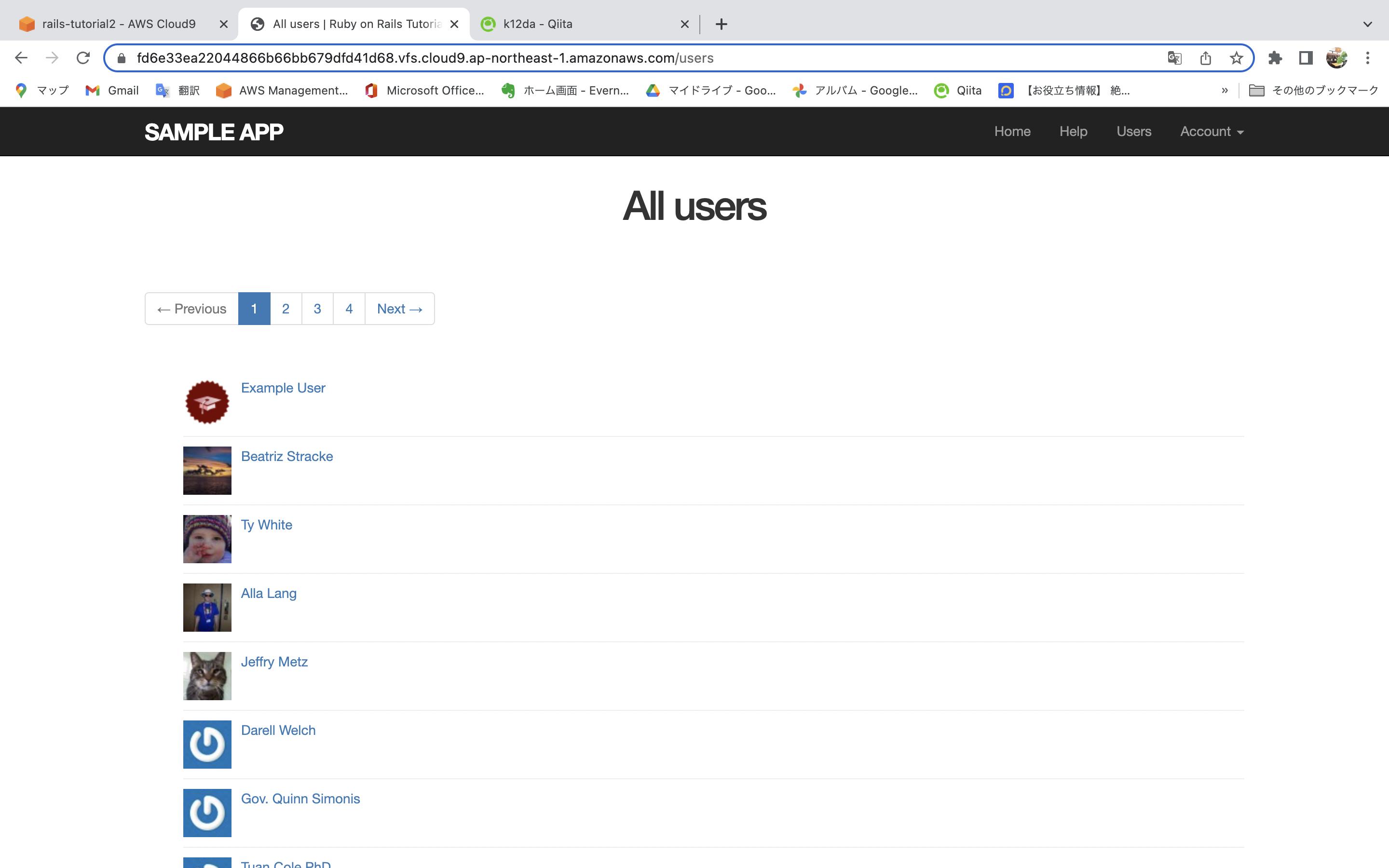
Task: Click the Chrome profile avatar icon
Action: tap(1337, 58)
